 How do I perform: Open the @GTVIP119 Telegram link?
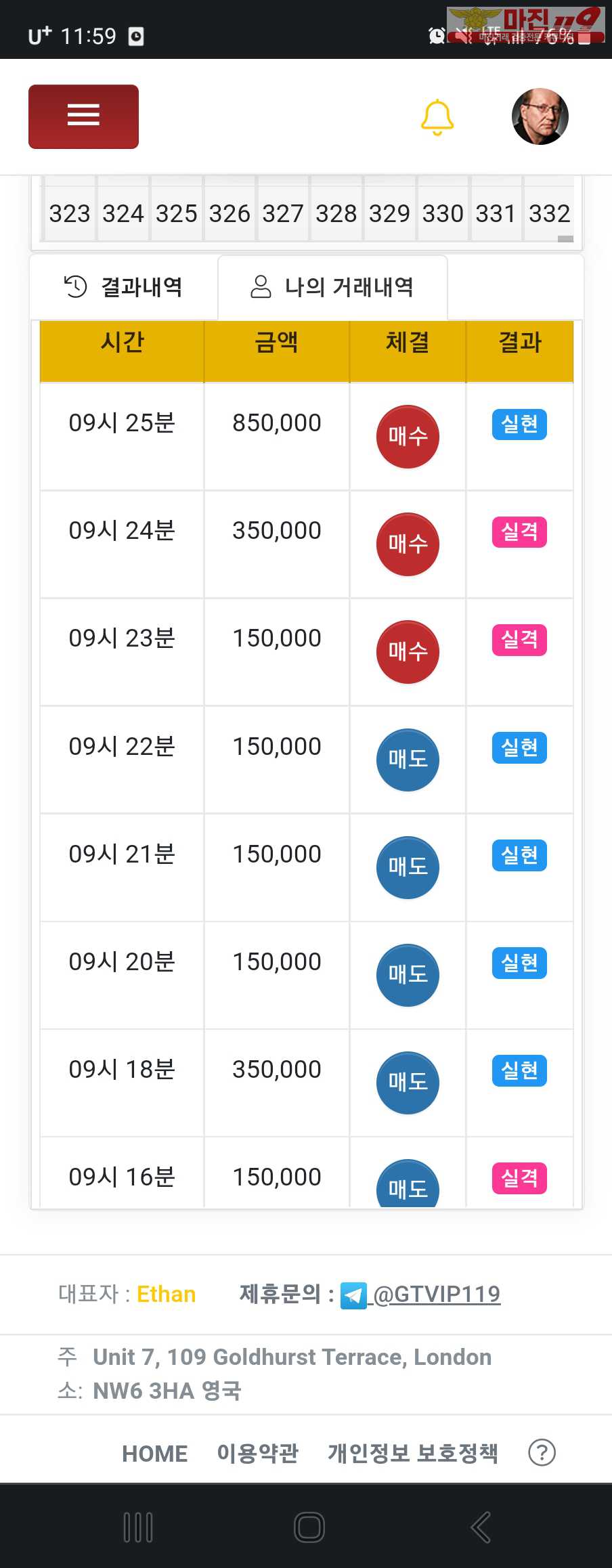437,1294
